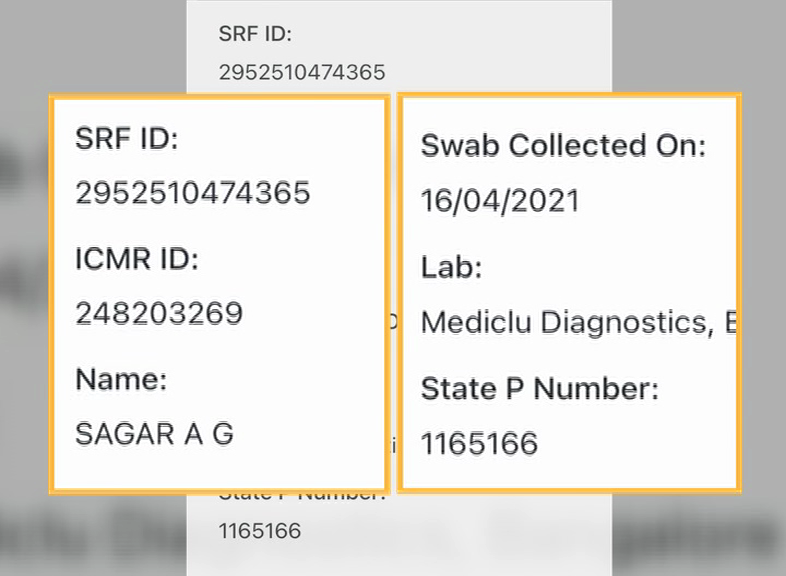Viewport: 786px width, 576px height.
Task: Select 1165166 in the right highlighted box
Action: [x=480, y=444]
